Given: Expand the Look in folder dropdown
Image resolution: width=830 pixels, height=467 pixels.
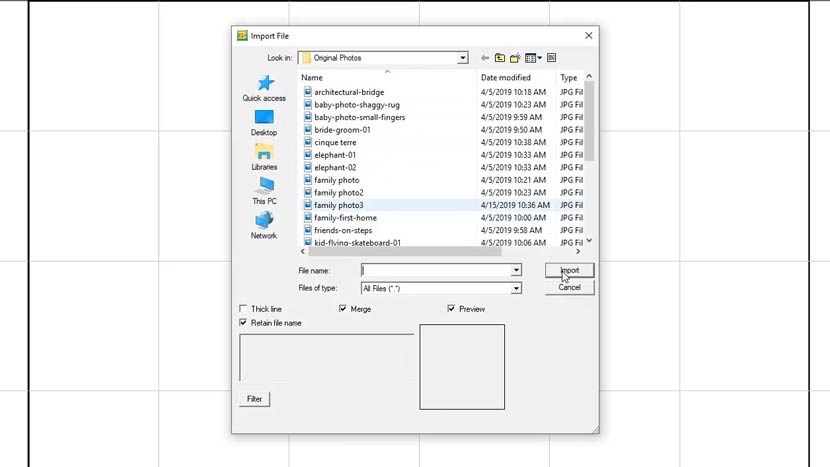Looking at the screenshot, I should click(x=462, y=58).
